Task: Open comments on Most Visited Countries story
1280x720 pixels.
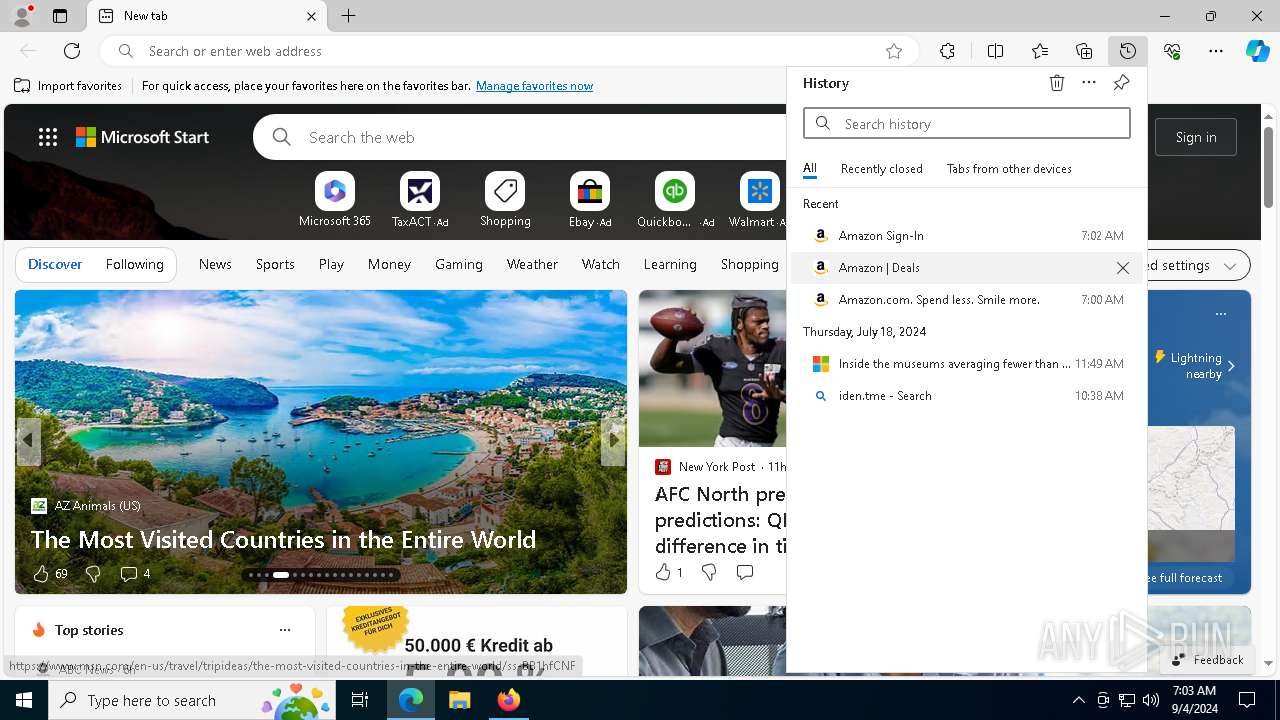Action: click(x=135, y=573)
